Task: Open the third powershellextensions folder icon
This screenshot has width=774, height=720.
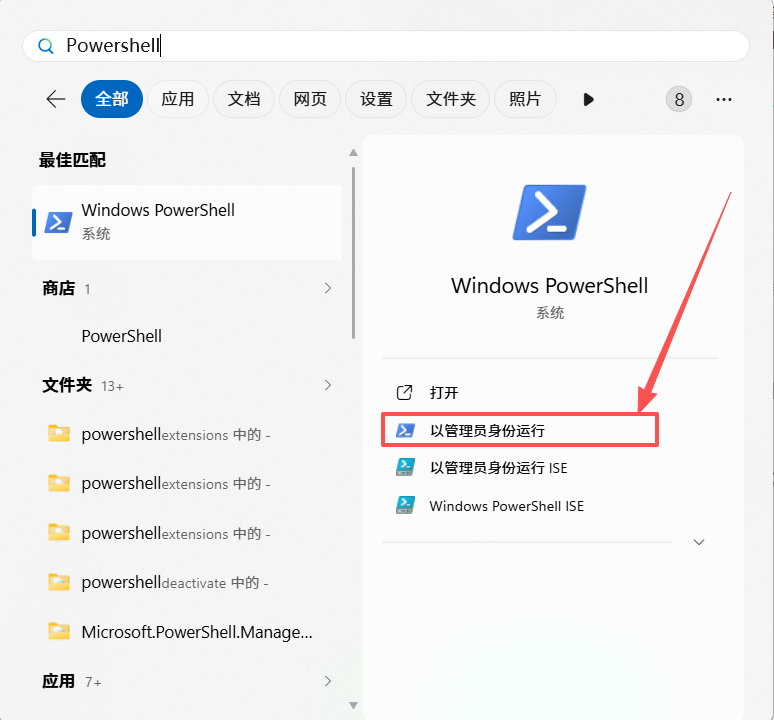Action: click(59, 532)
